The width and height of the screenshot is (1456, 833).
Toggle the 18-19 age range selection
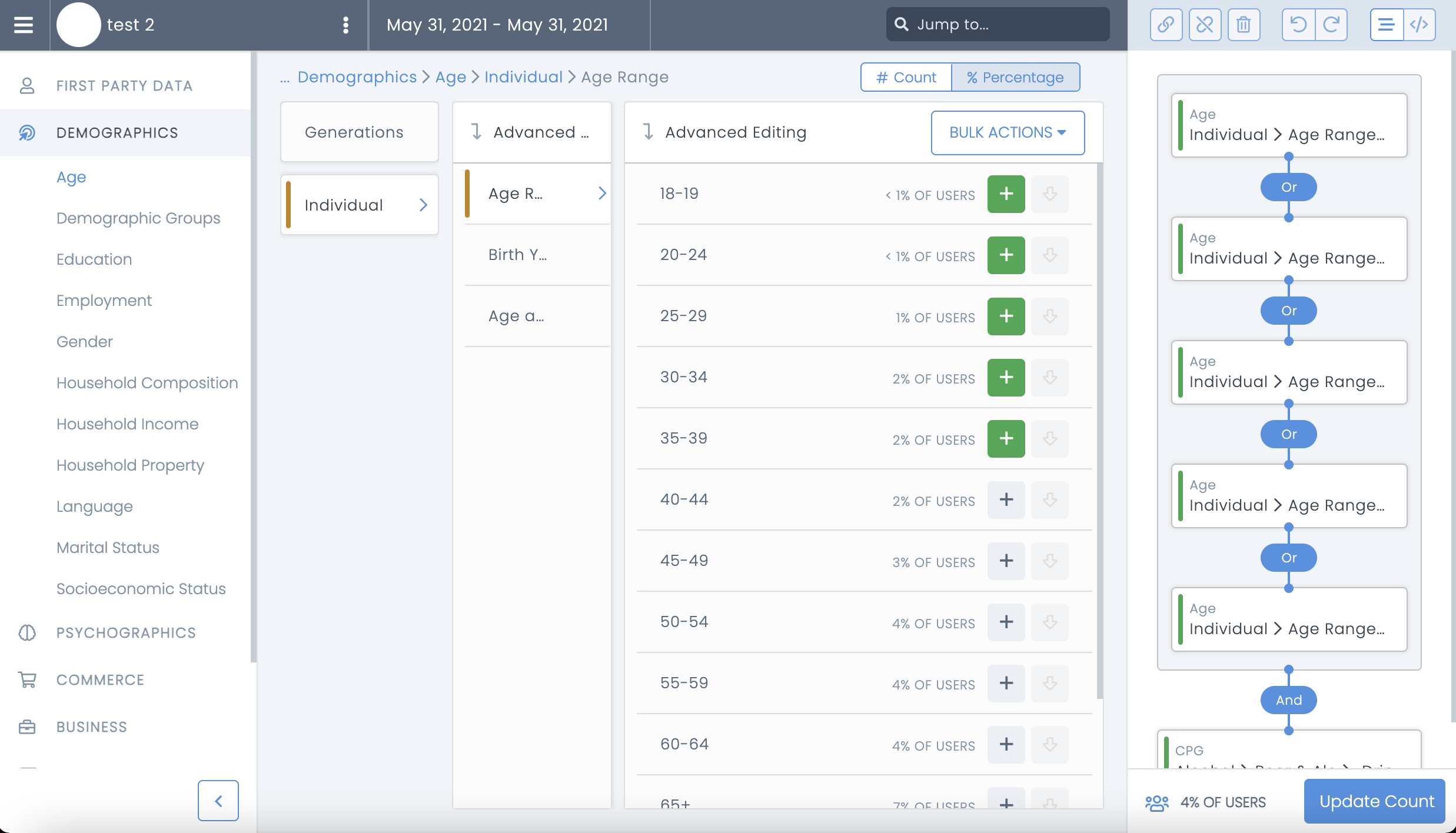click(1006, 194)
